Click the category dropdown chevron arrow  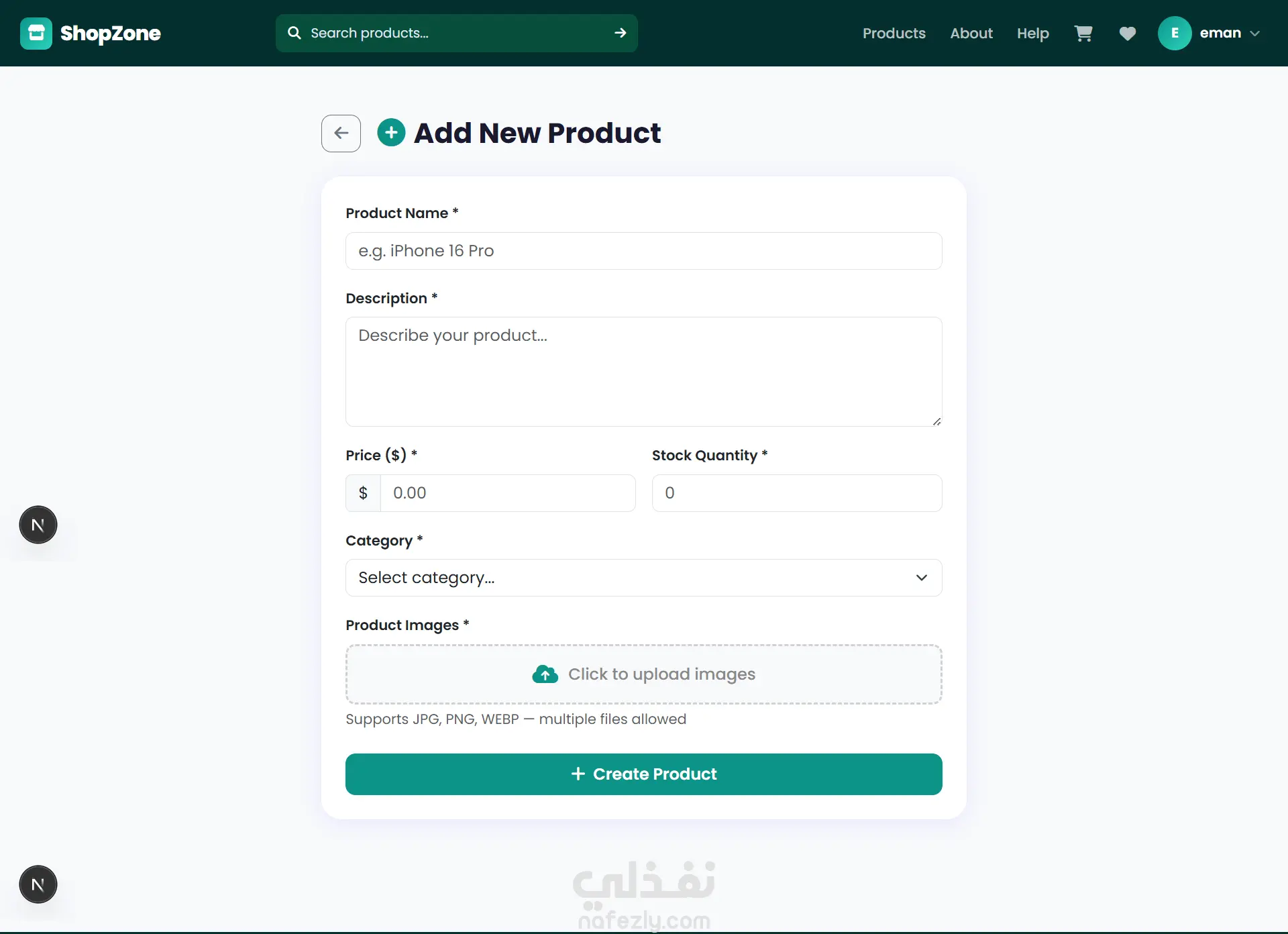(x=922, y=578)
